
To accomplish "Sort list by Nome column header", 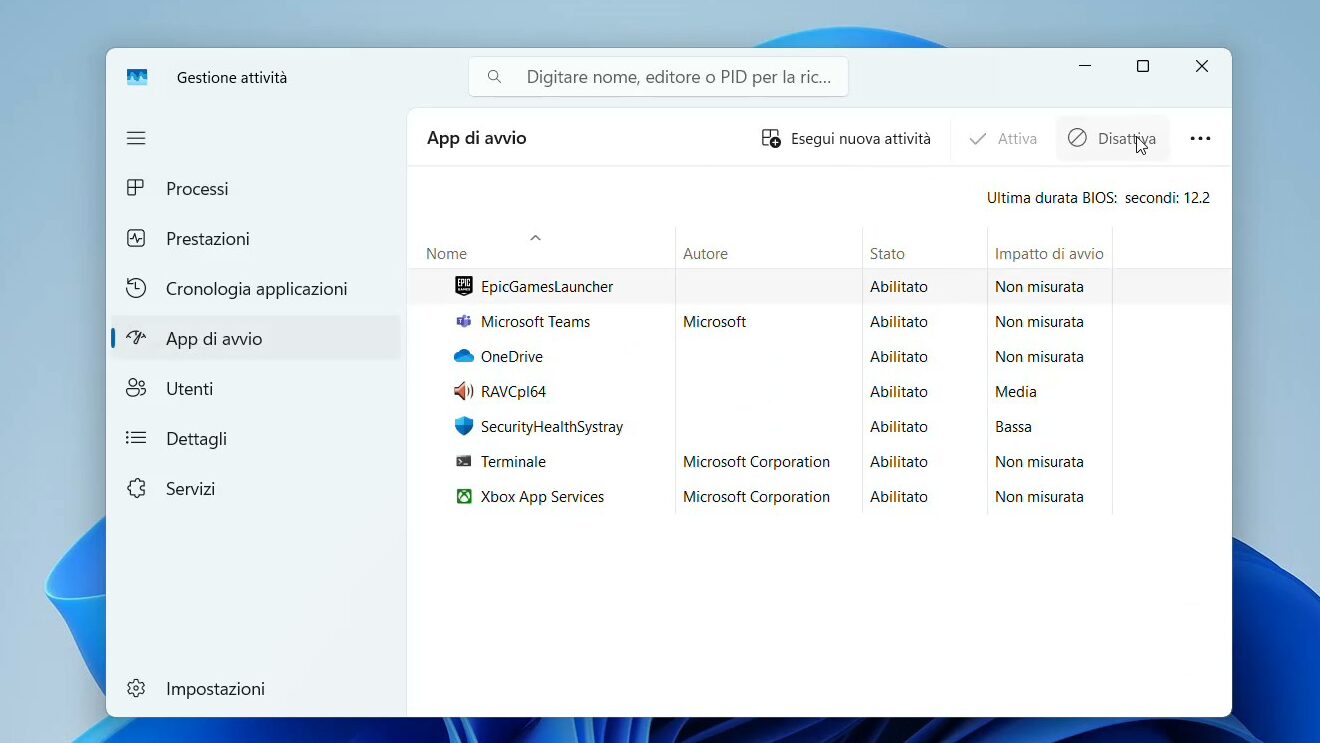I will point(447,254).
